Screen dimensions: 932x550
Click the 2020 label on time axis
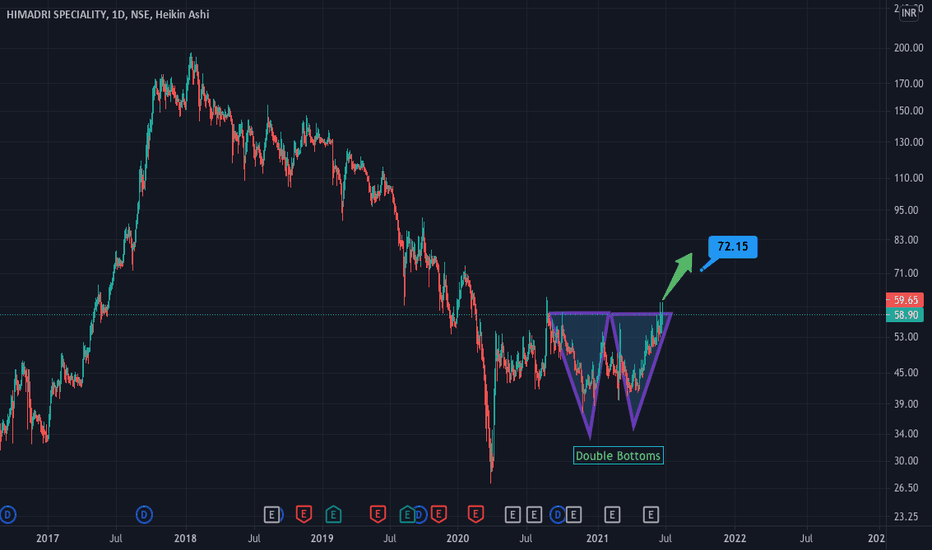(458, 538)
